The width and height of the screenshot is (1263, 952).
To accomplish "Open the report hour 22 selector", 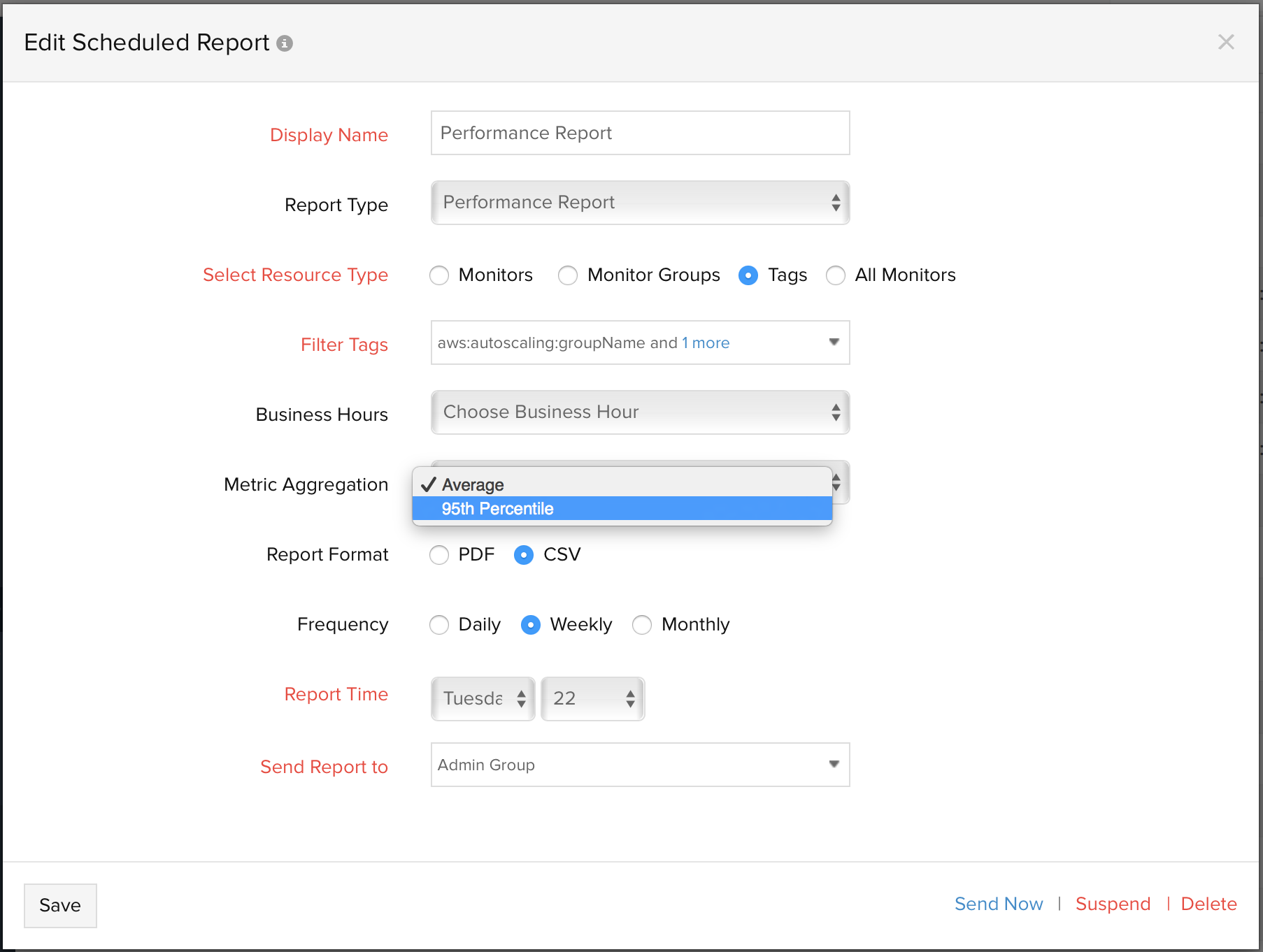I will [592, 698].
